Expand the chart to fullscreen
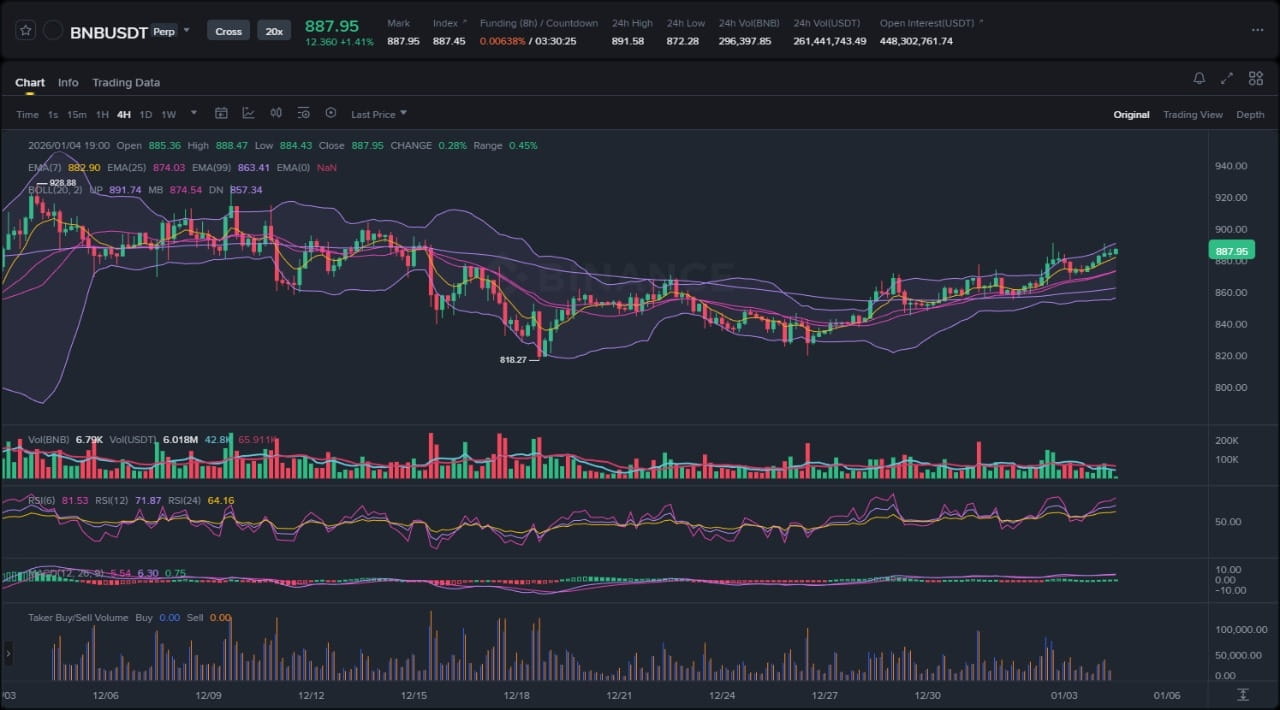 1227,79
